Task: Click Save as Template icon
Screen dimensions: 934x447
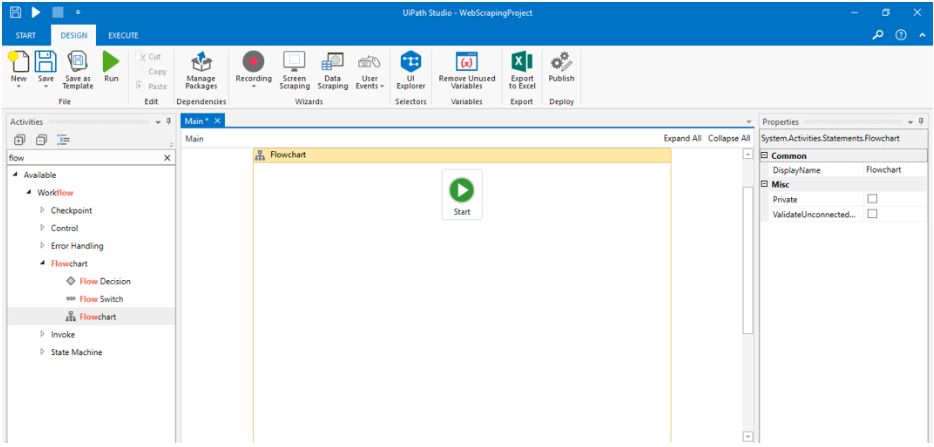Action: click(78, 61)
